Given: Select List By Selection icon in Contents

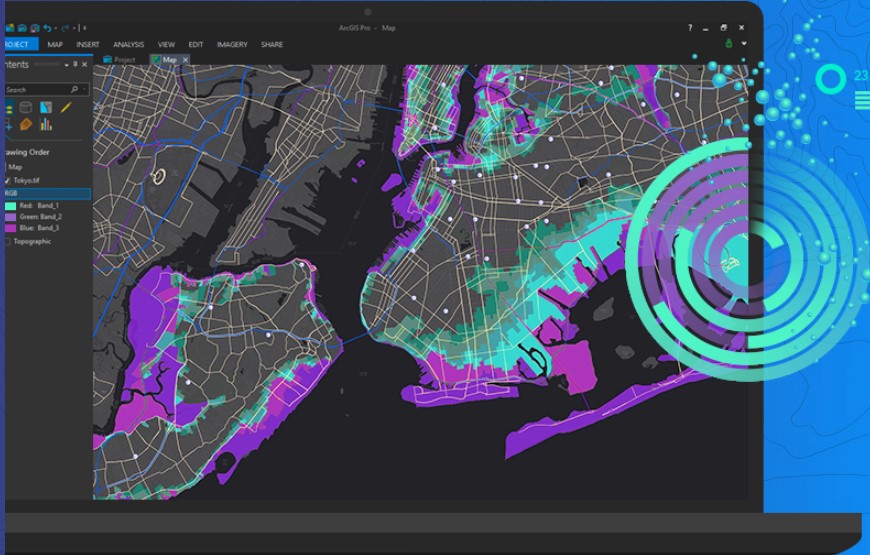Looking at the screenshot, I should click(45, 107).
